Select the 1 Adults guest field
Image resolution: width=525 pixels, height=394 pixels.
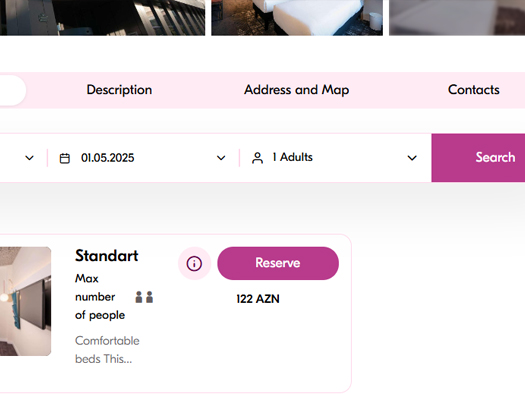pos(335,158)
